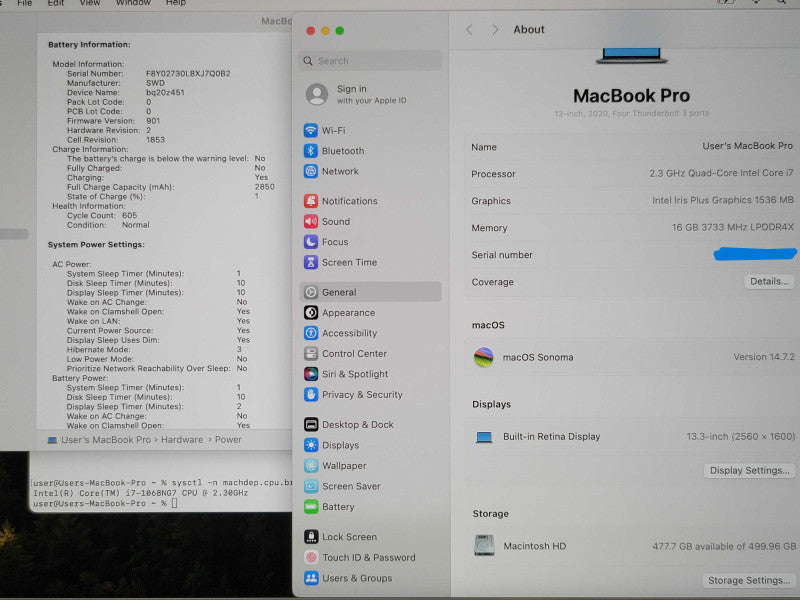This screenshot has width=800, height=600.
Task: Open Accessibility settings pane
Action: click(340, 333)
